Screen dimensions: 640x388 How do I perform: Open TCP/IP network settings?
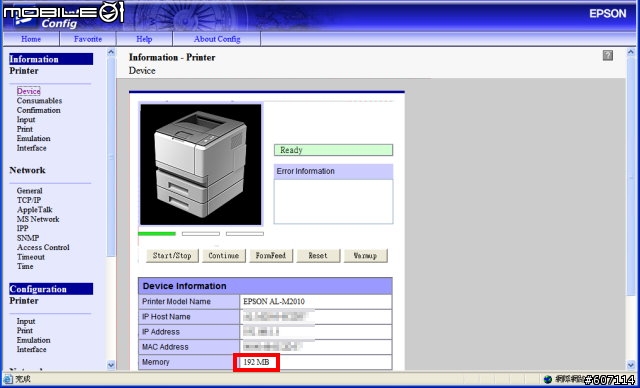click(x=29, y=200)
